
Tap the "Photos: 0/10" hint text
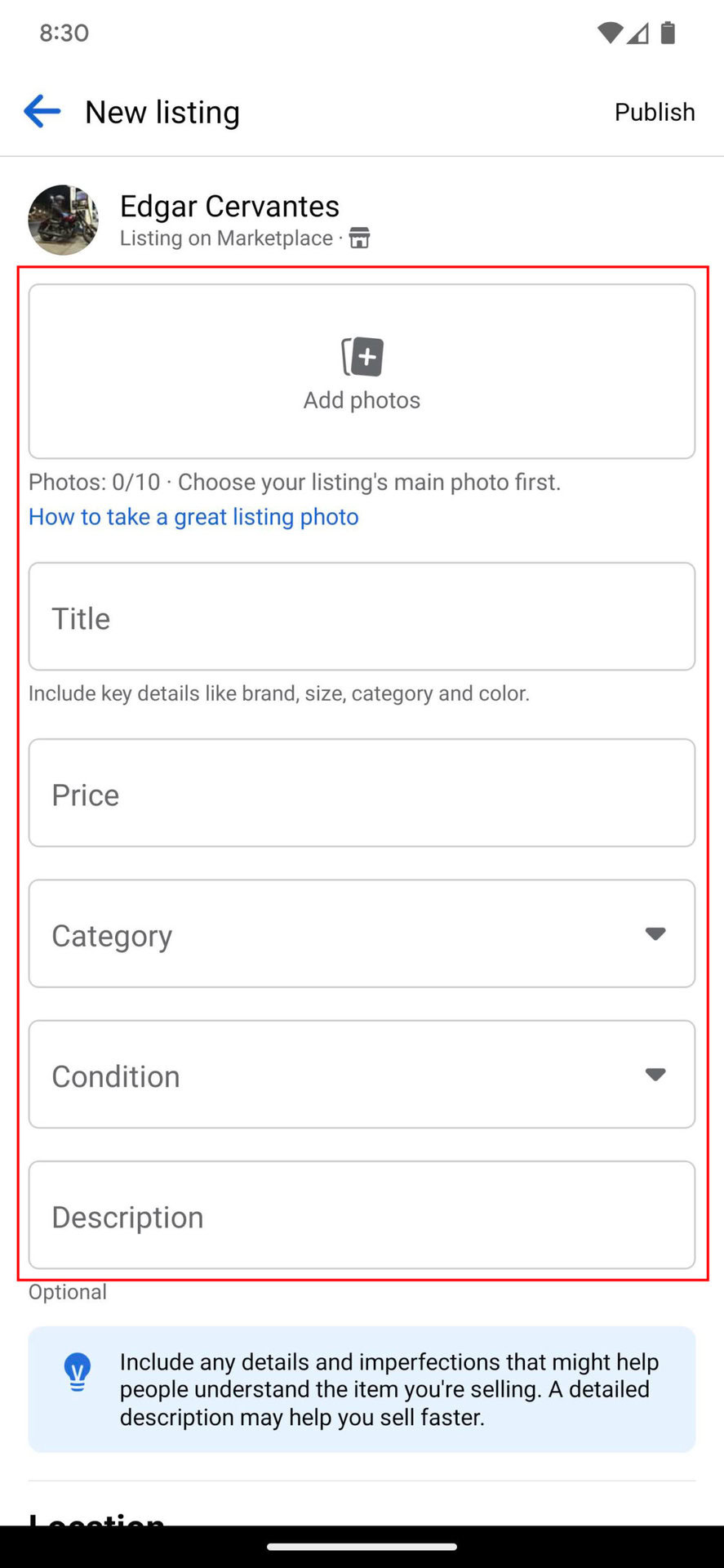(x=294, y=482)
